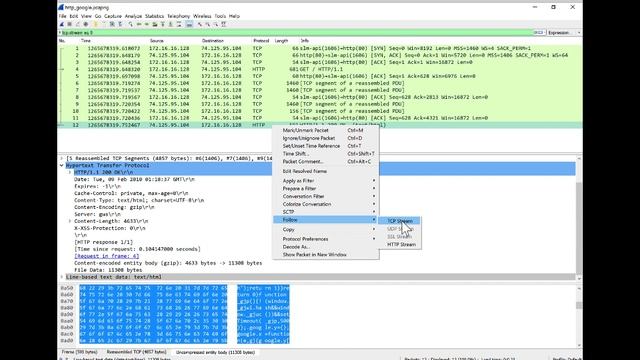Click filter bookmark icon left of filter

[60, 33]
